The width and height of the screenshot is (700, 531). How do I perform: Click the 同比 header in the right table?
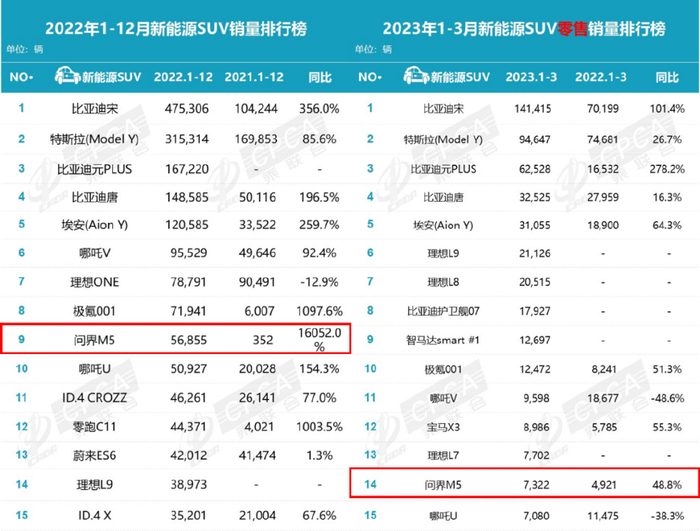[667, 77]
